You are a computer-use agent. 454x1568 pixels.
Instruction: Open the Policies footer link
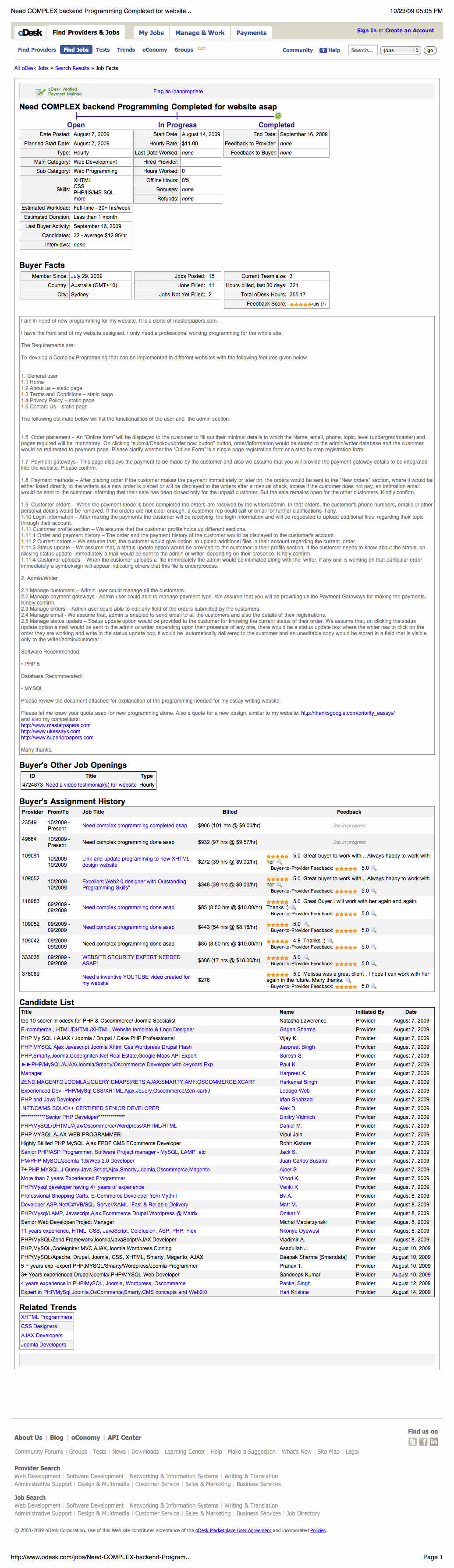[x=318, y=1530]
